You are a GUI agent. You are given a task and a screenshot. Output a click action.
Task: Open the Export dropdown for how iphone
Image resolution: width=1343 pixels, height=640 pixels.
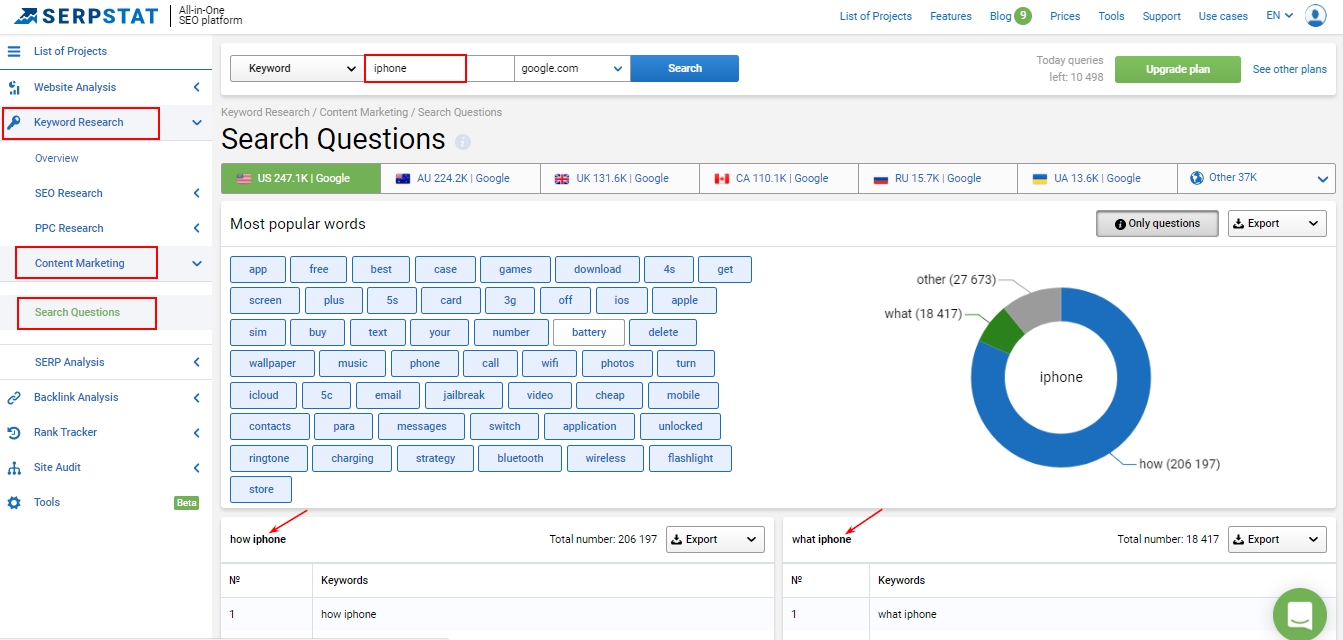pos(715,539)
